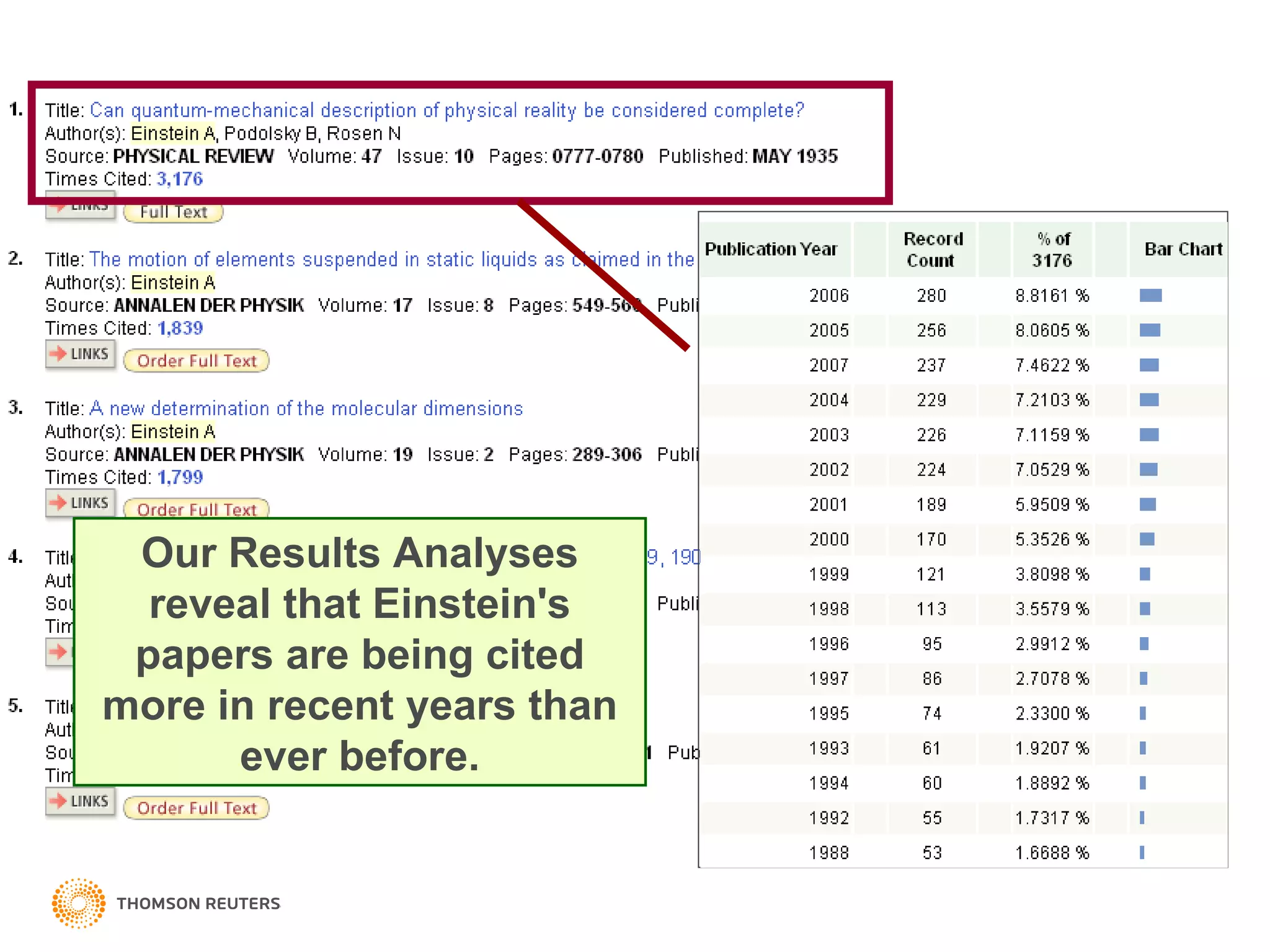The image size is (1270, 952).
Task: Click the bar chart bar for 2006
Action: 1150,296
